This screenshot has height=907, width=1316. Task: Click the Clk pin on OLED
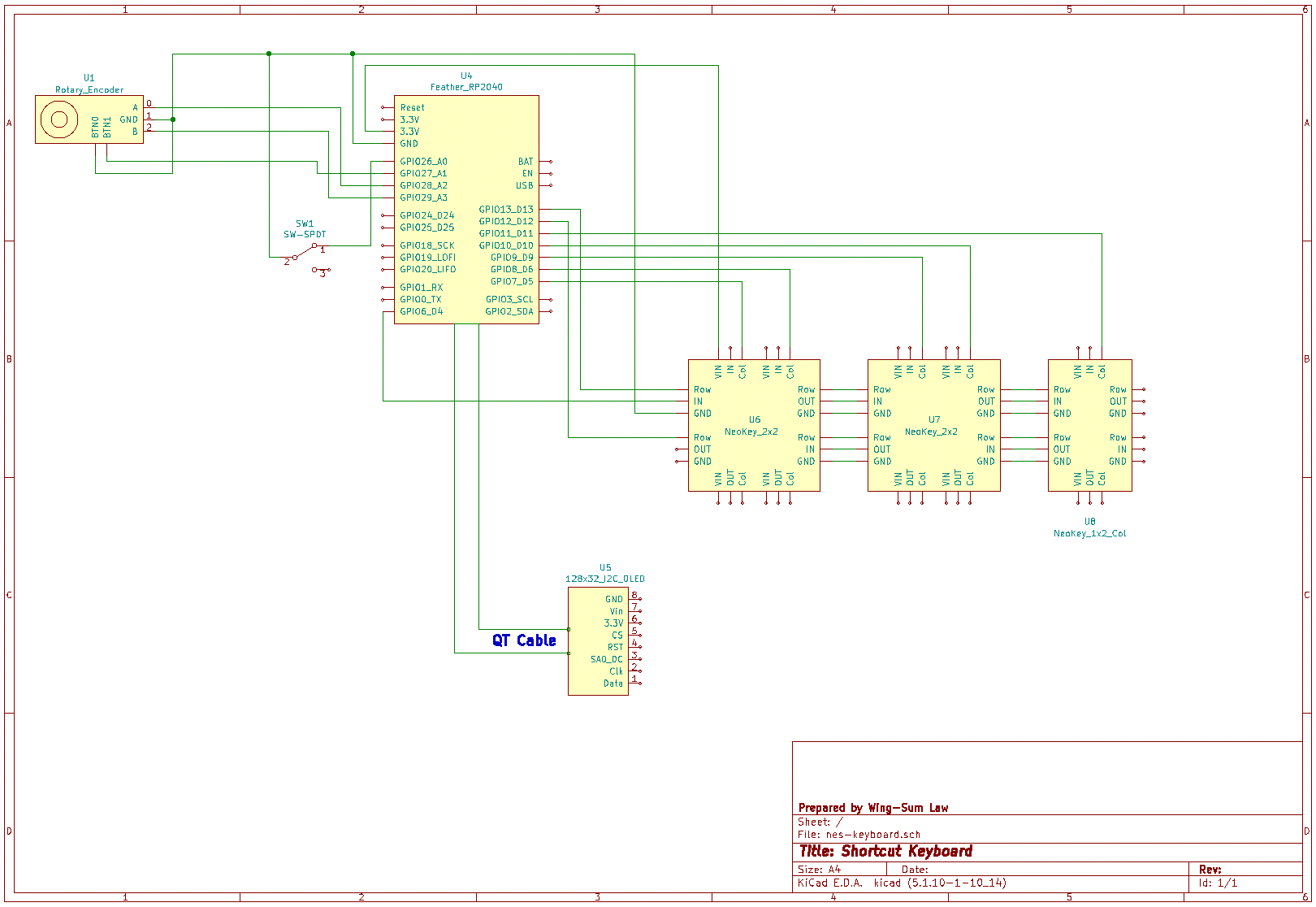(616, 671)
